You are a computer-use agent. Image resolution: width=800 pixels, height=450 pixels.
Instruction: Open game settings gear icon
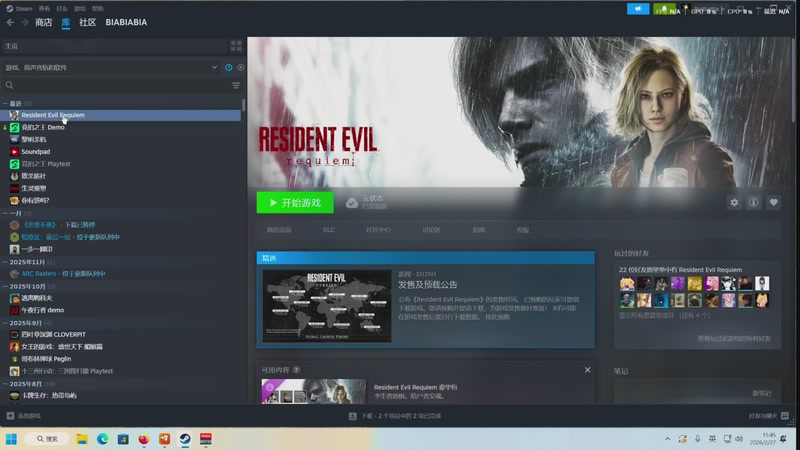[734, 203]
